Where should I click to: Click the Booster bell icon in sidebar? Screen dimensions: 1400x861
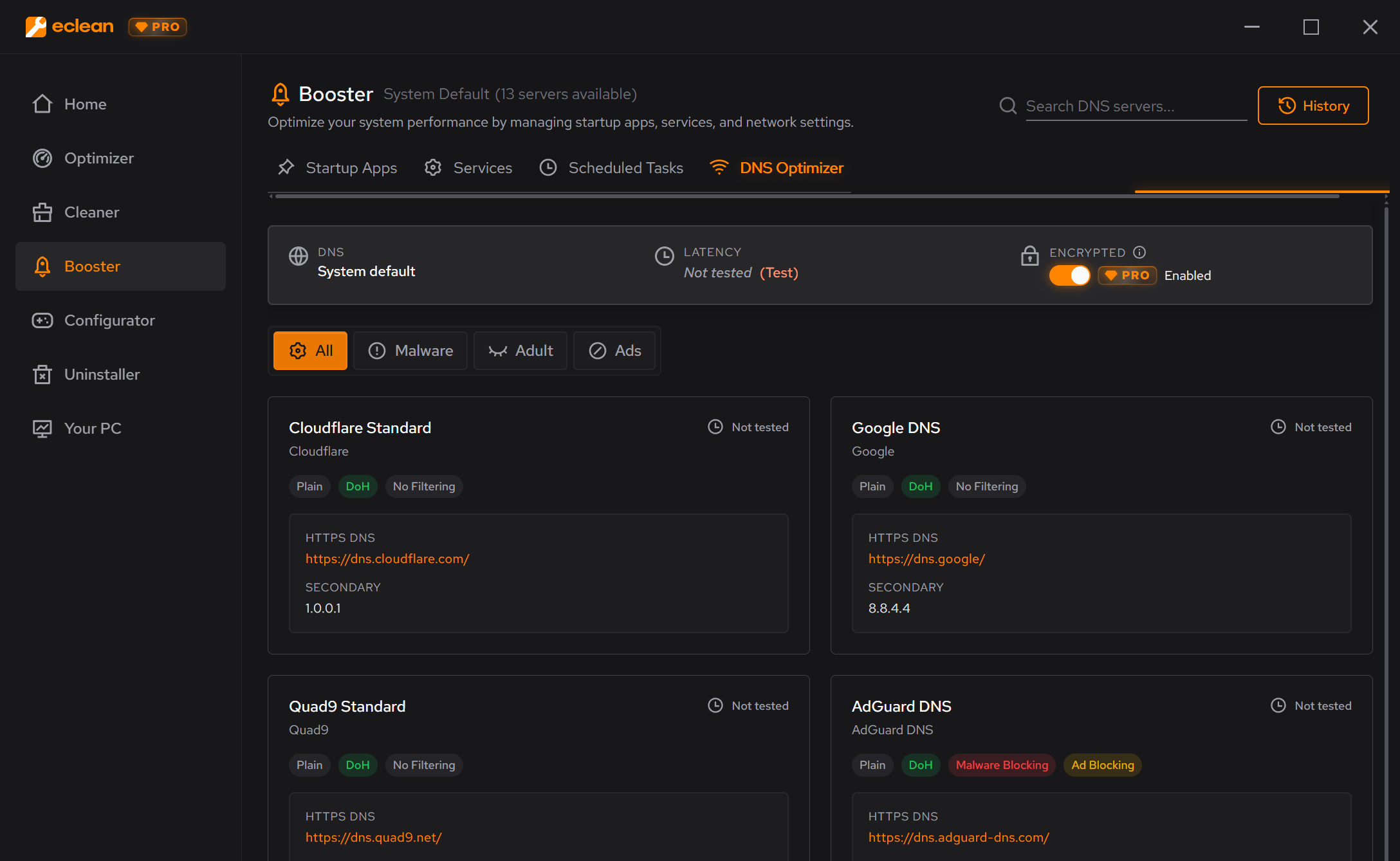point(42,266)
